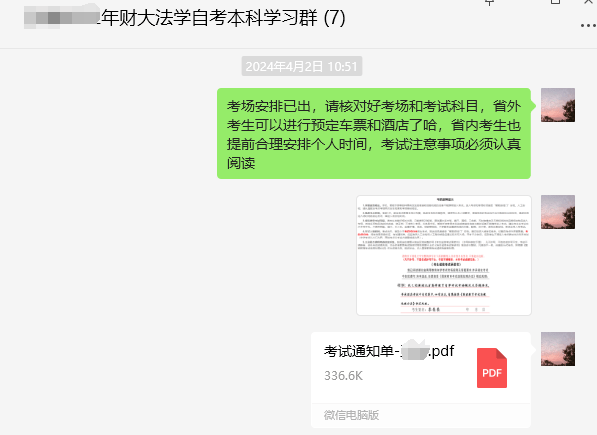Maximize the chat window

tap(555, 2)
